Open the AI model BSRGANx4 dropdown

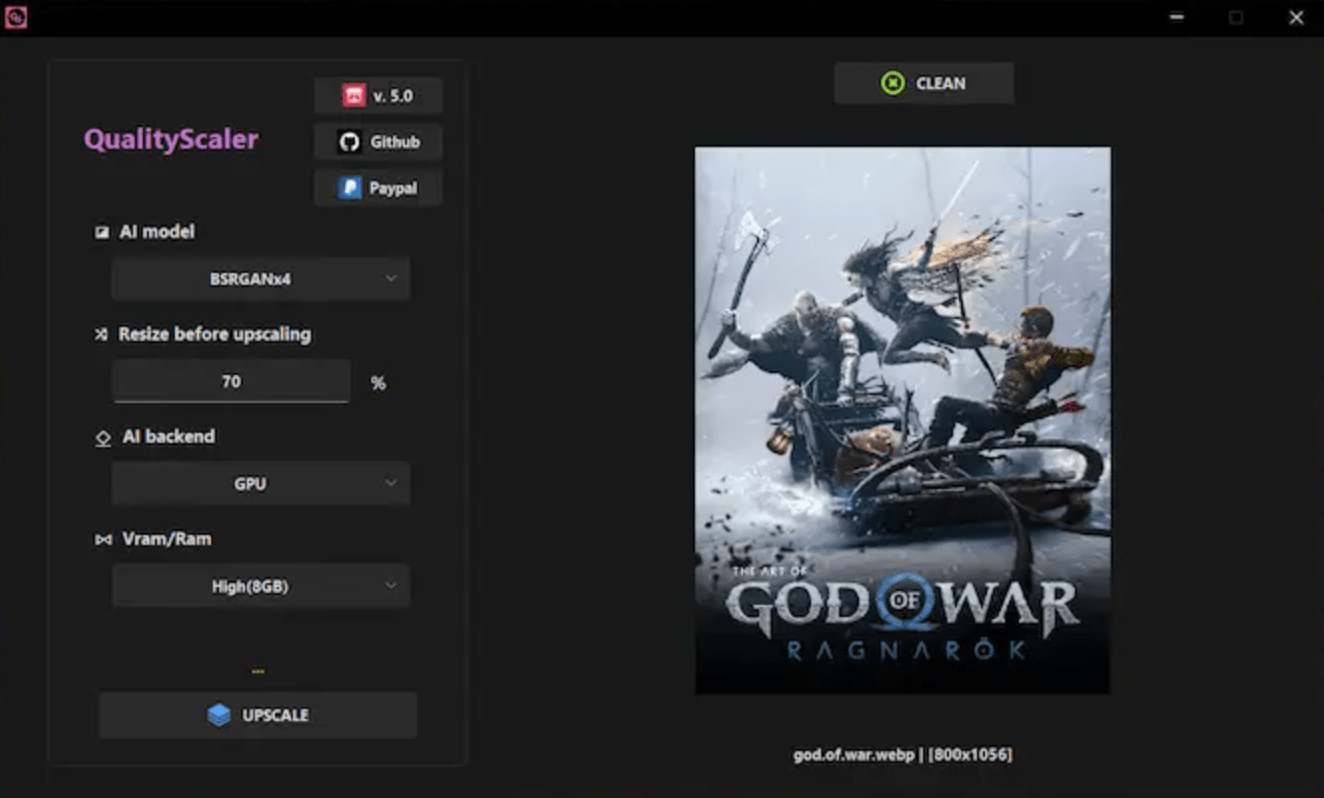261,279
